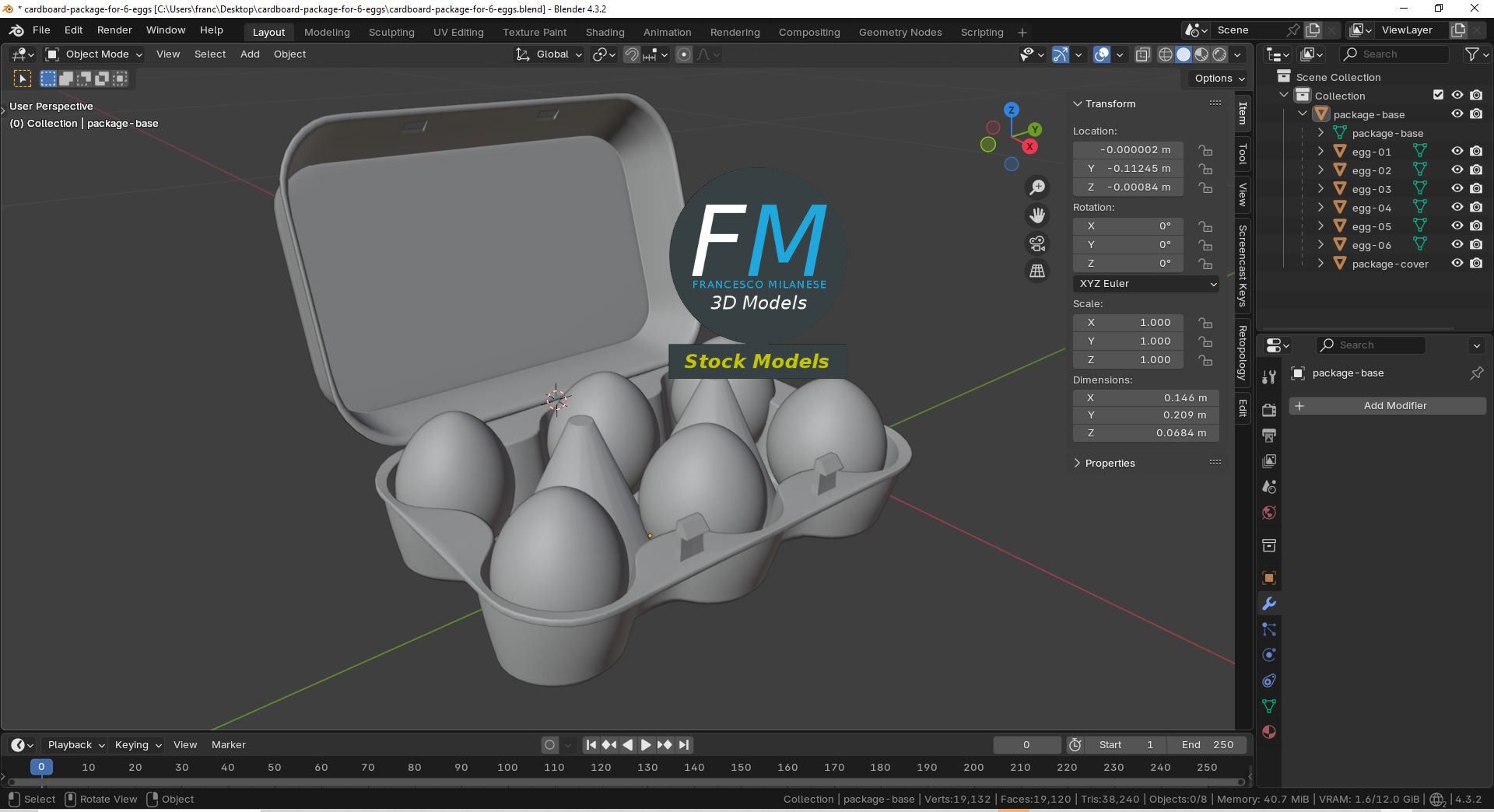Image resolution: width=1494 pixels, height=812 pixels.
Task: Click the Location Y value field
Action: point(1128,169)
